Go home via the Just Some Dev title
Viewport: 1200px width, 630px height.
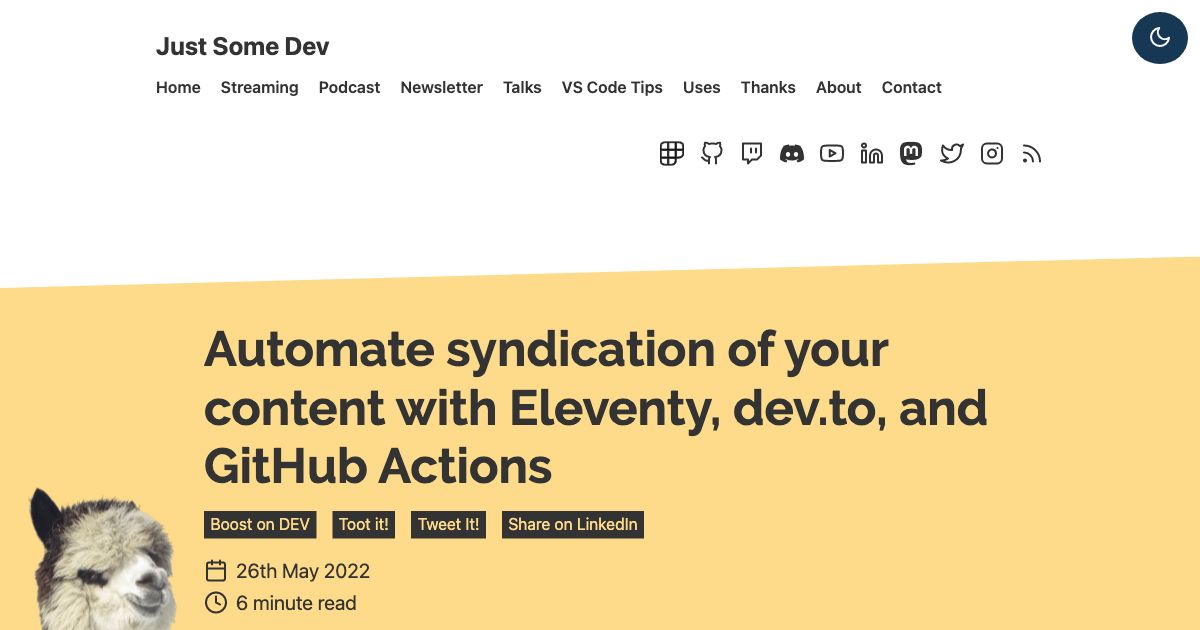242,46
